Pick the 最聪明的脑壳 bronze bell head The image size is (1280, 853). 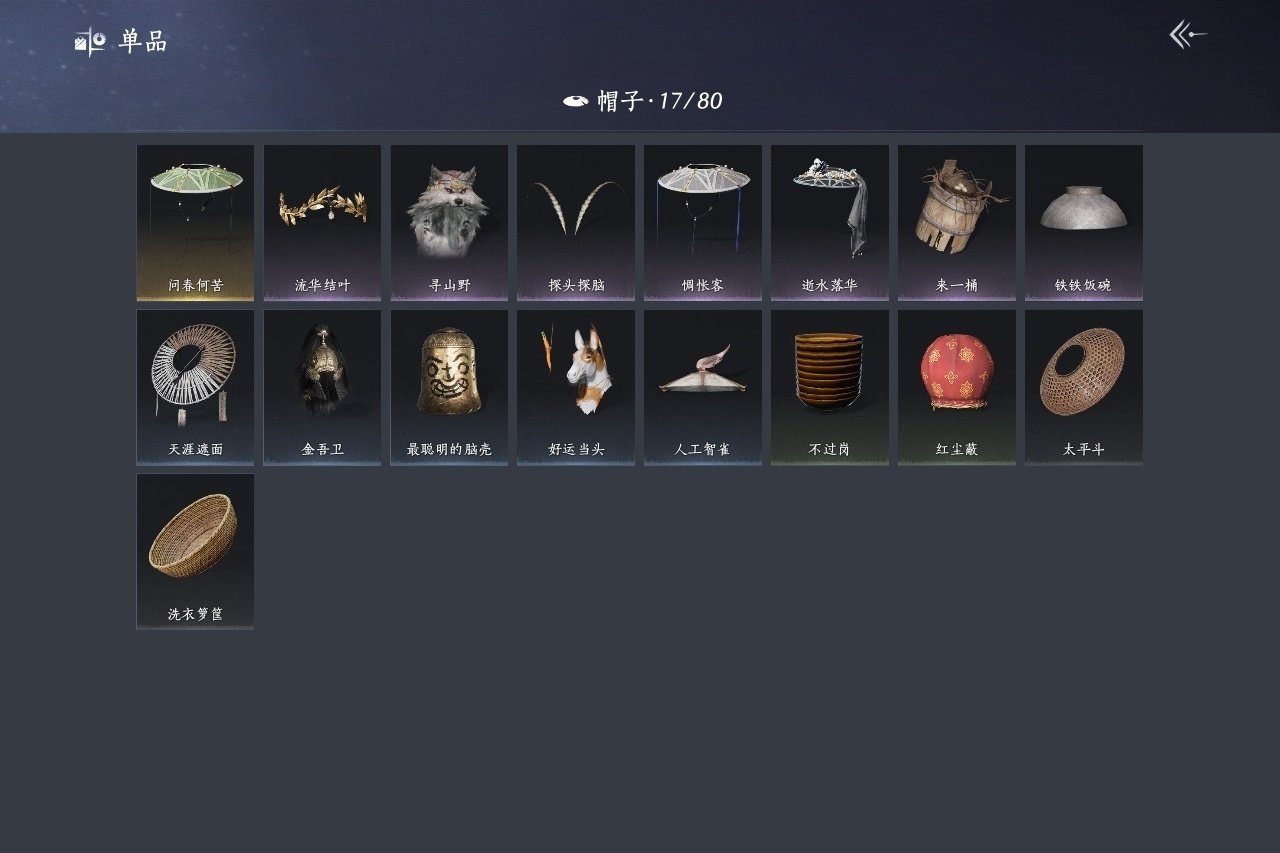tap(449, 387)
